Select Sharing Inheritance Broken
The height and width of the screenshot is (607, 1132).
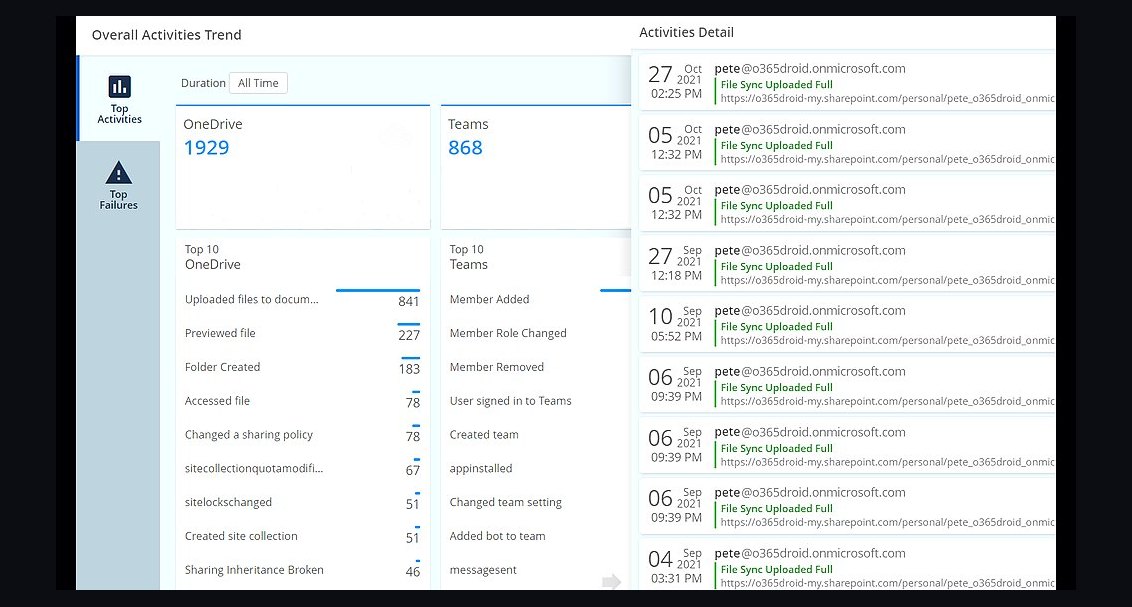point(302,570)
